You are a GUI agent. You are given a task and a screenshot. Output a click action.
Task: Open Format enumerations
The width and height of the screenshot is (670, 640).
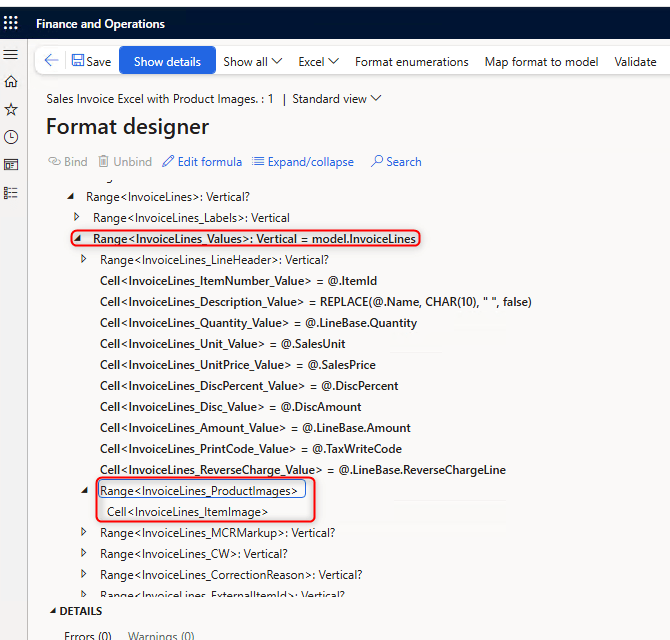(x=411, y=61)
